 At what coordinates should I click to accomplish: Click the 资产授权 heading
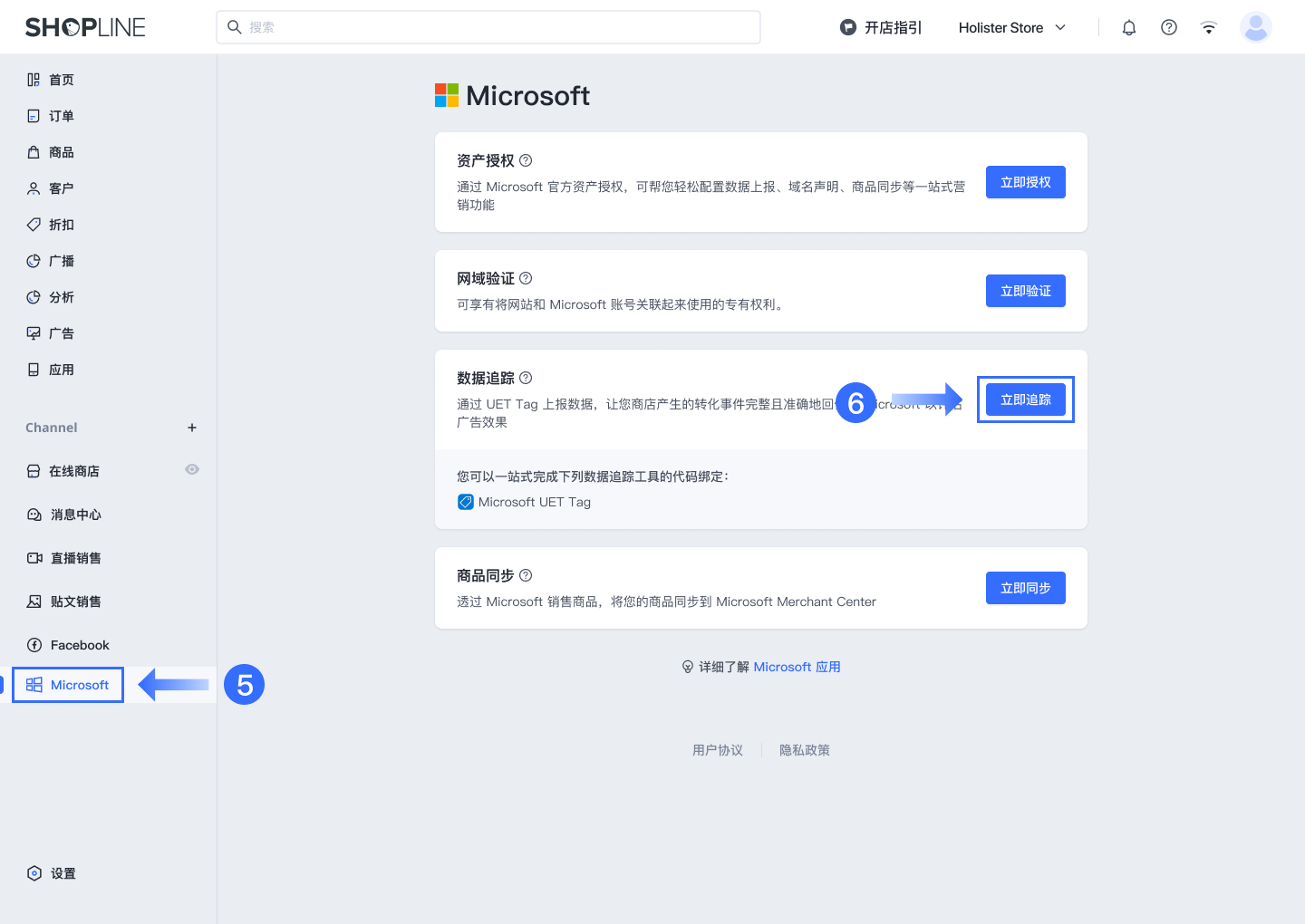pos(486,160)
